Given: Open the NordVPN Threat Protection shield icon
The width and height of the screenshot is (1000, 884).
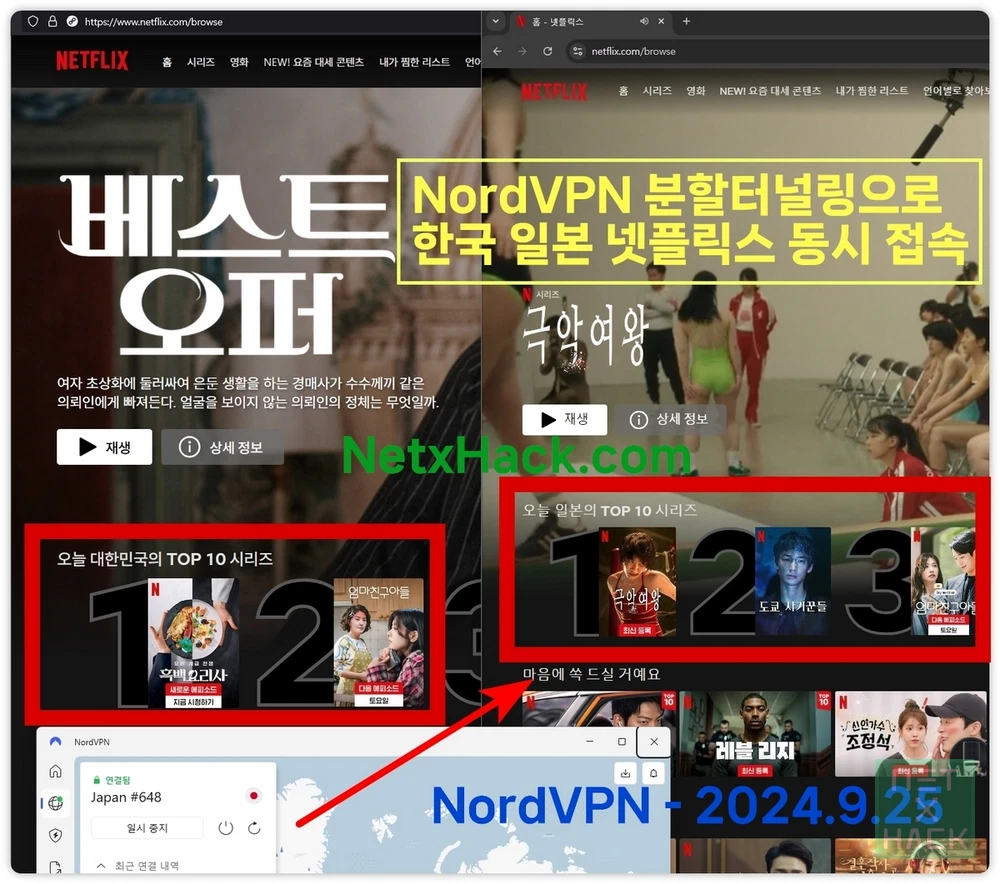Looking at the screenshot, I should [x=55, y=835].
